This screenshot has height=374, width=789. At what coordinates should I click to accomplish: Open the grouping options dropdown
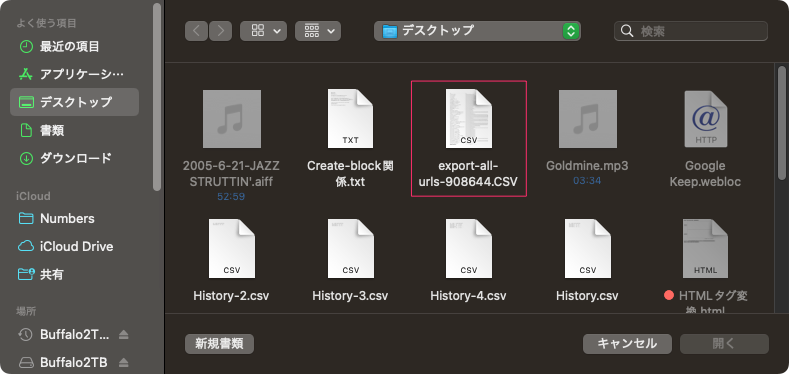point(318,31)
